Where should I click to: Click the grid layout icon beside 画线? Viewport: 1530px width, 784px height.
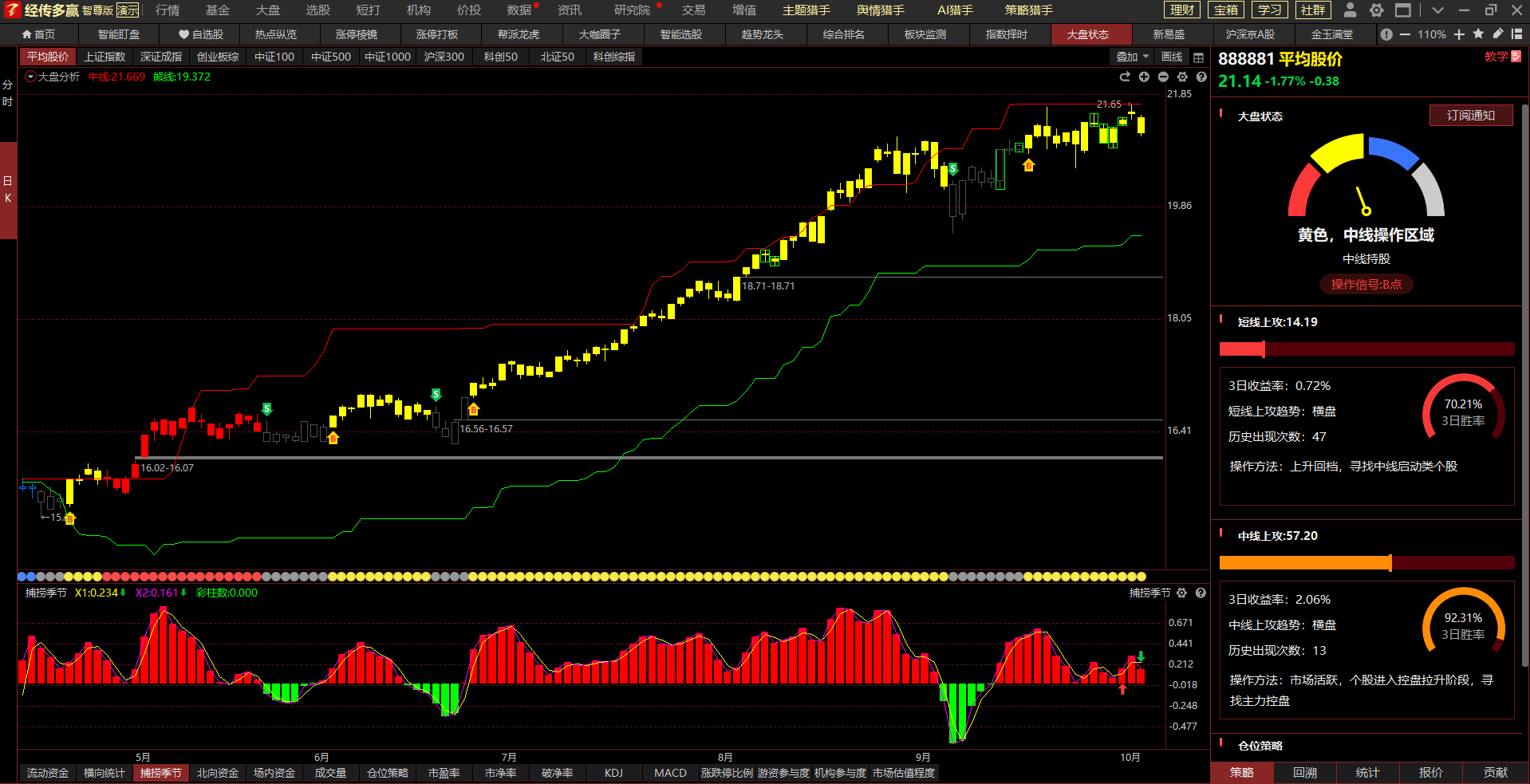click(x=1198, y=57)
